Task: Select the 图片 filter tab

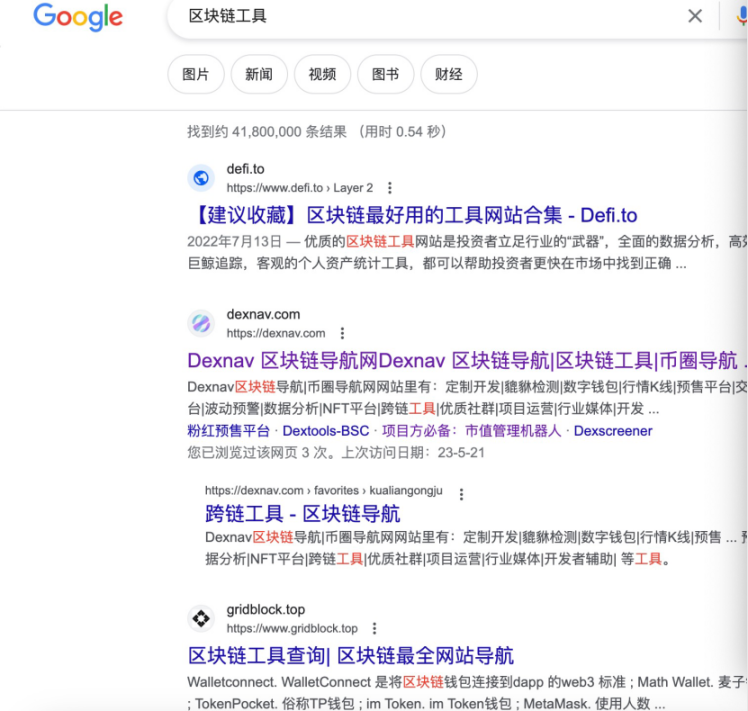Action: (196, 74)
